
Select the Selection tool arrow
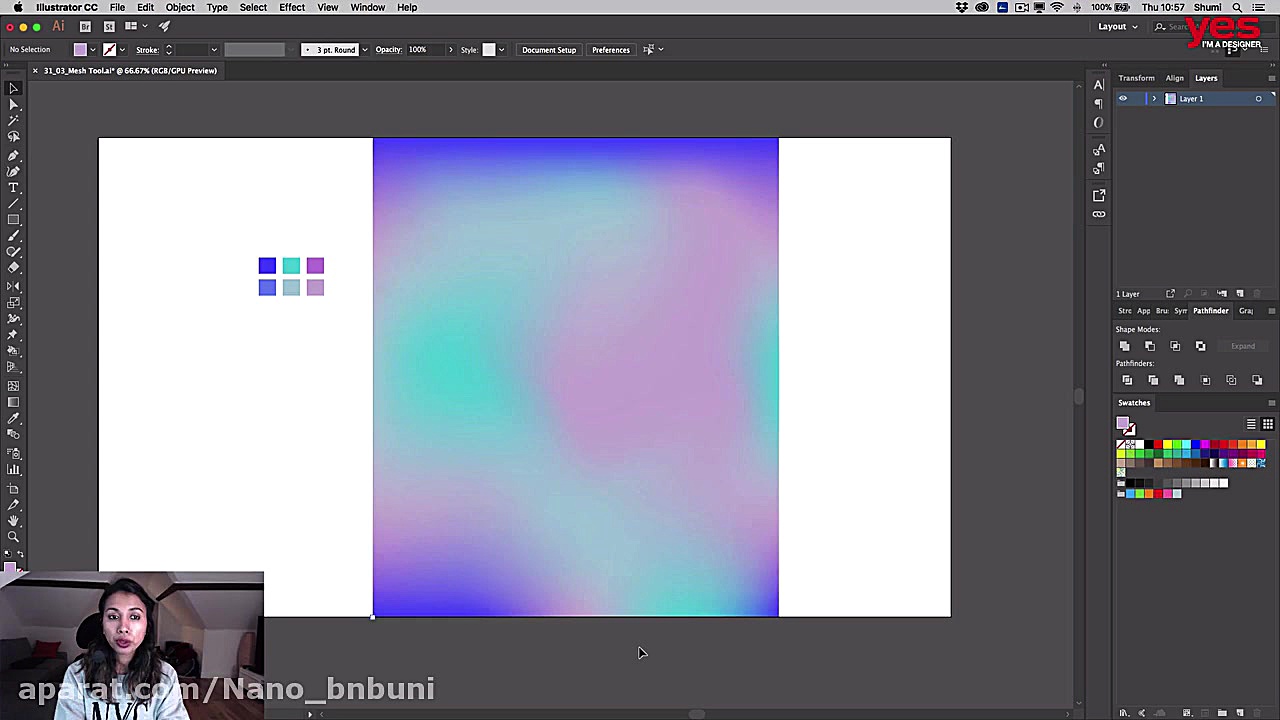coord(14,88)
